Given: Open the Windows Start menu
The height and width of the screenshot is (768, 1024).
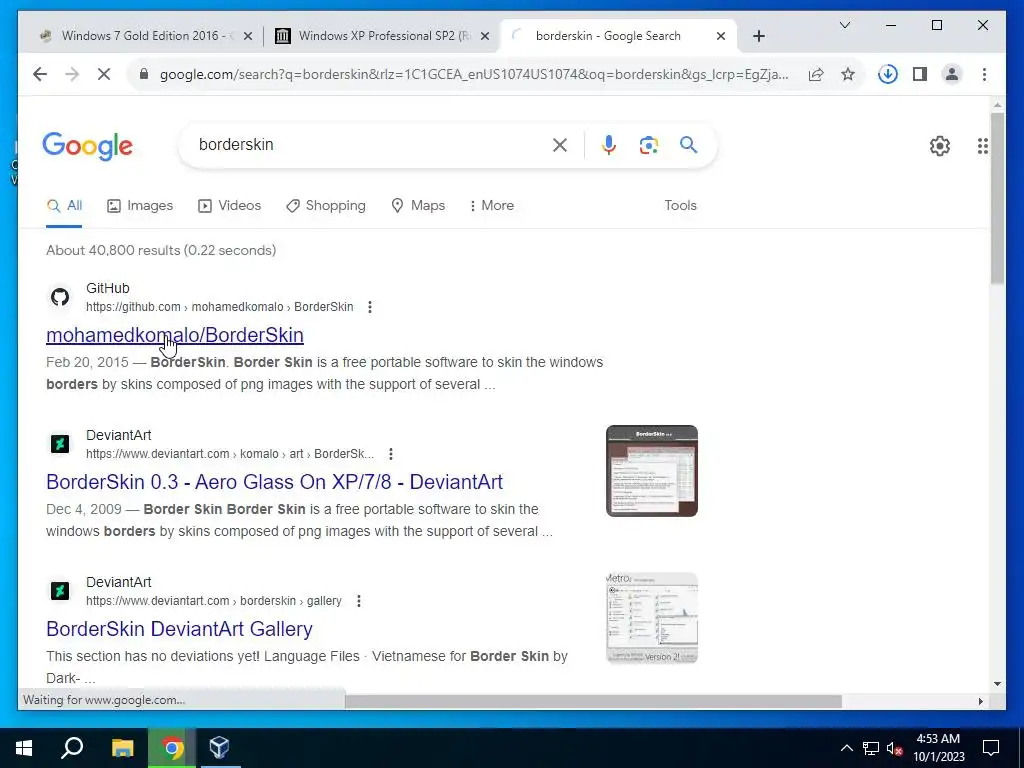Looking at the screenshot, I should click(24, 748).
